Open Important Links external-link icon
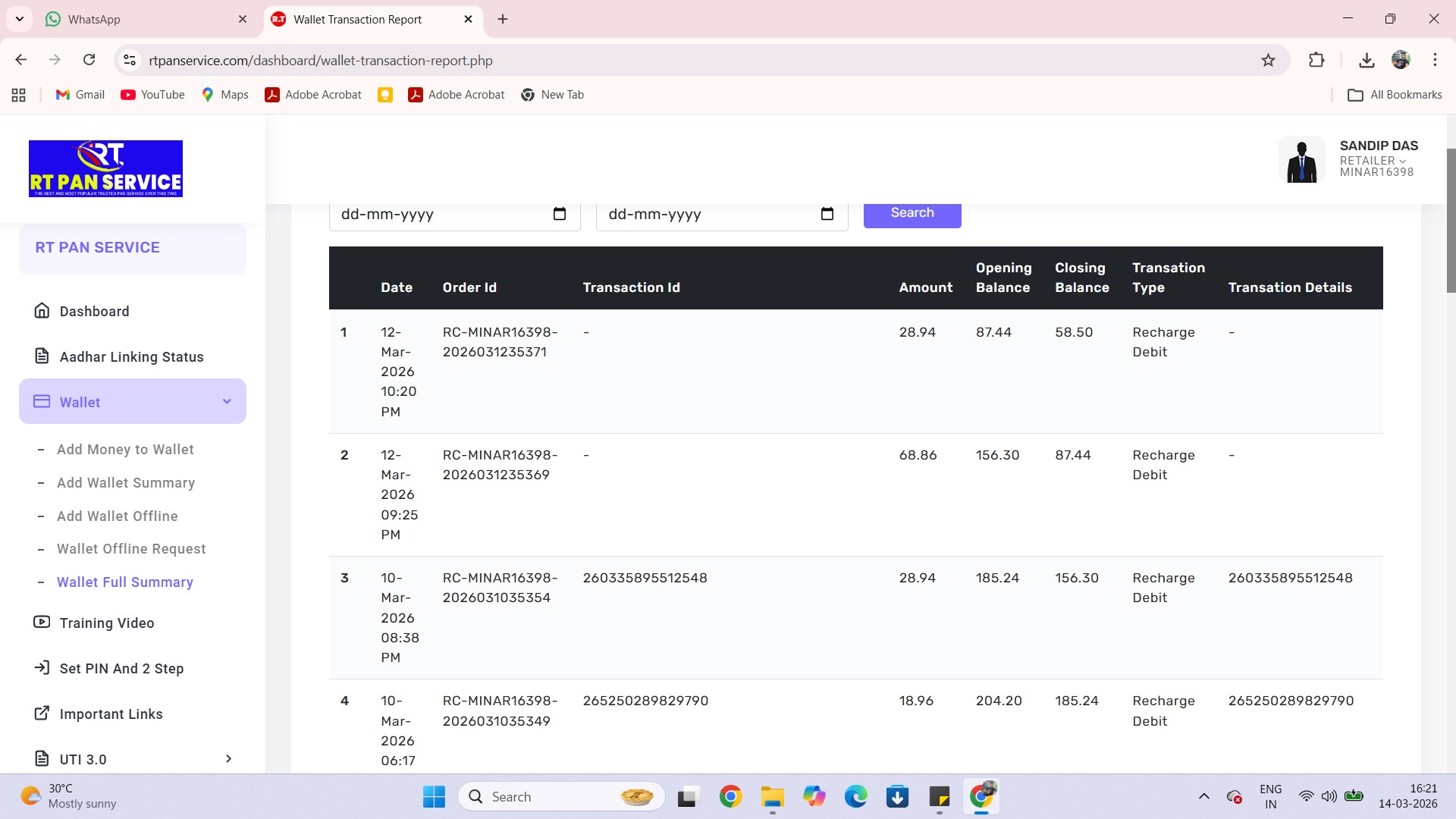 pos(42,714)
